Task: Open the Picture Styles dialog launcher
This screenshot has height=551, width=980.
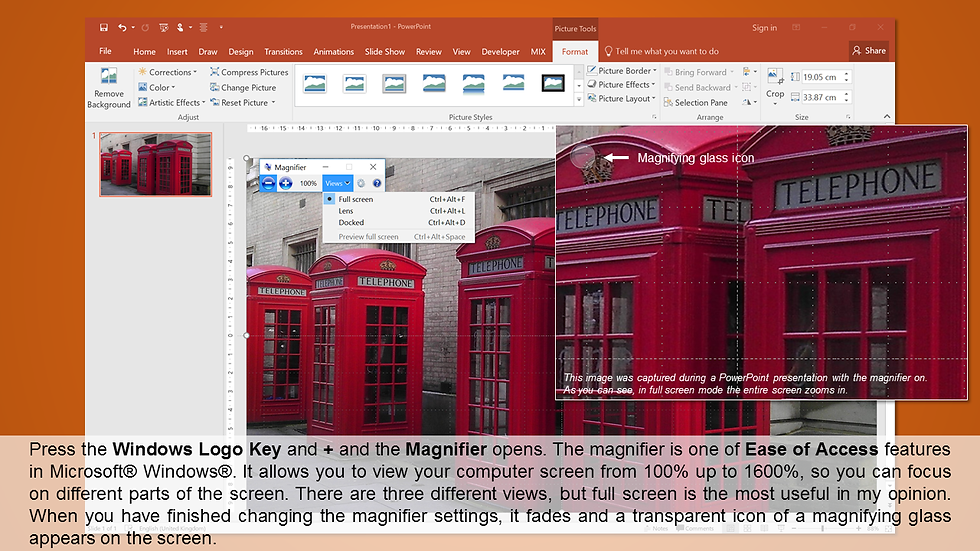Action: click(654, 117)
